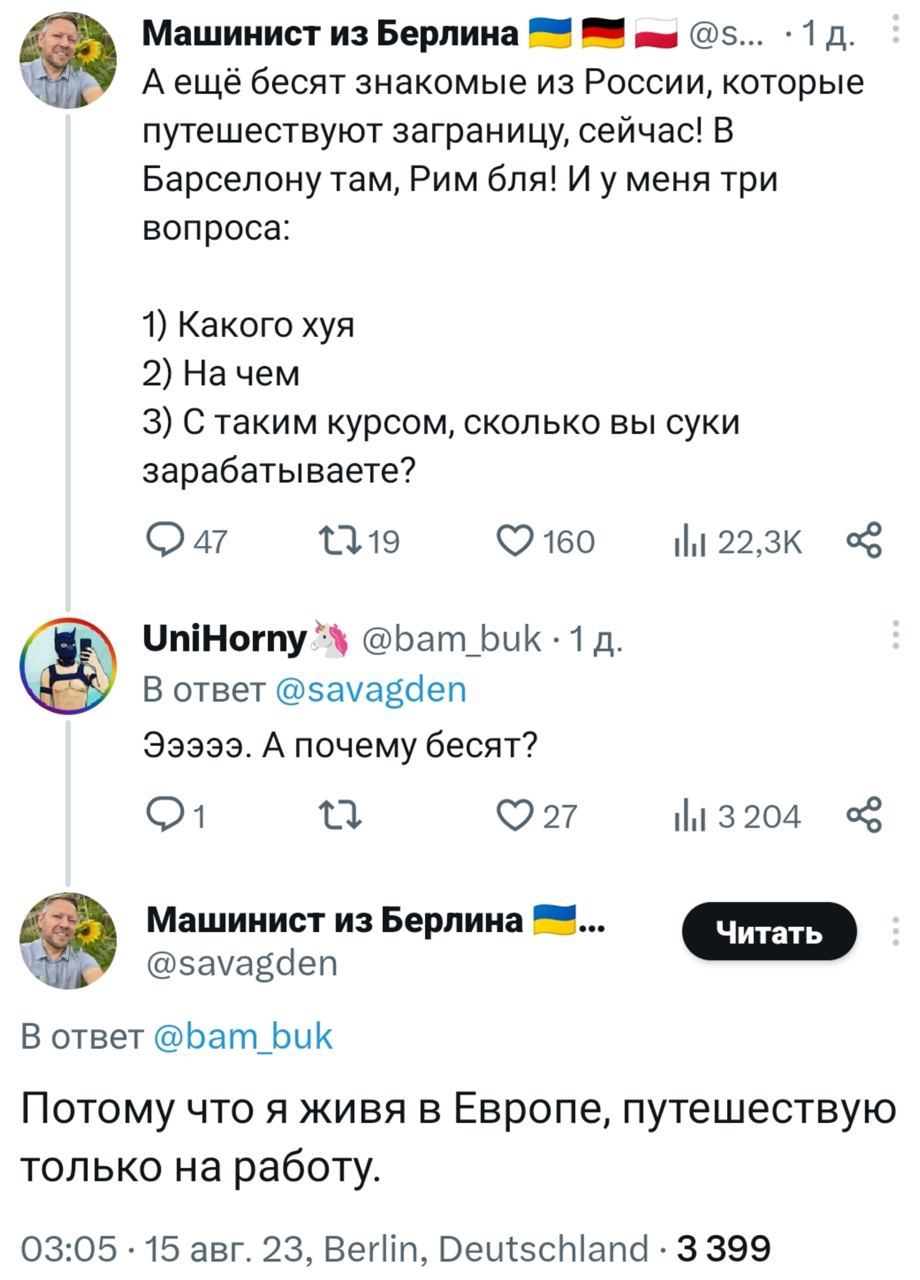Image resolution: width=920 pixels, height=1280 pixels.
Task: Open options menu for UniHorny's reply
Action: click(x=894, y=633)
